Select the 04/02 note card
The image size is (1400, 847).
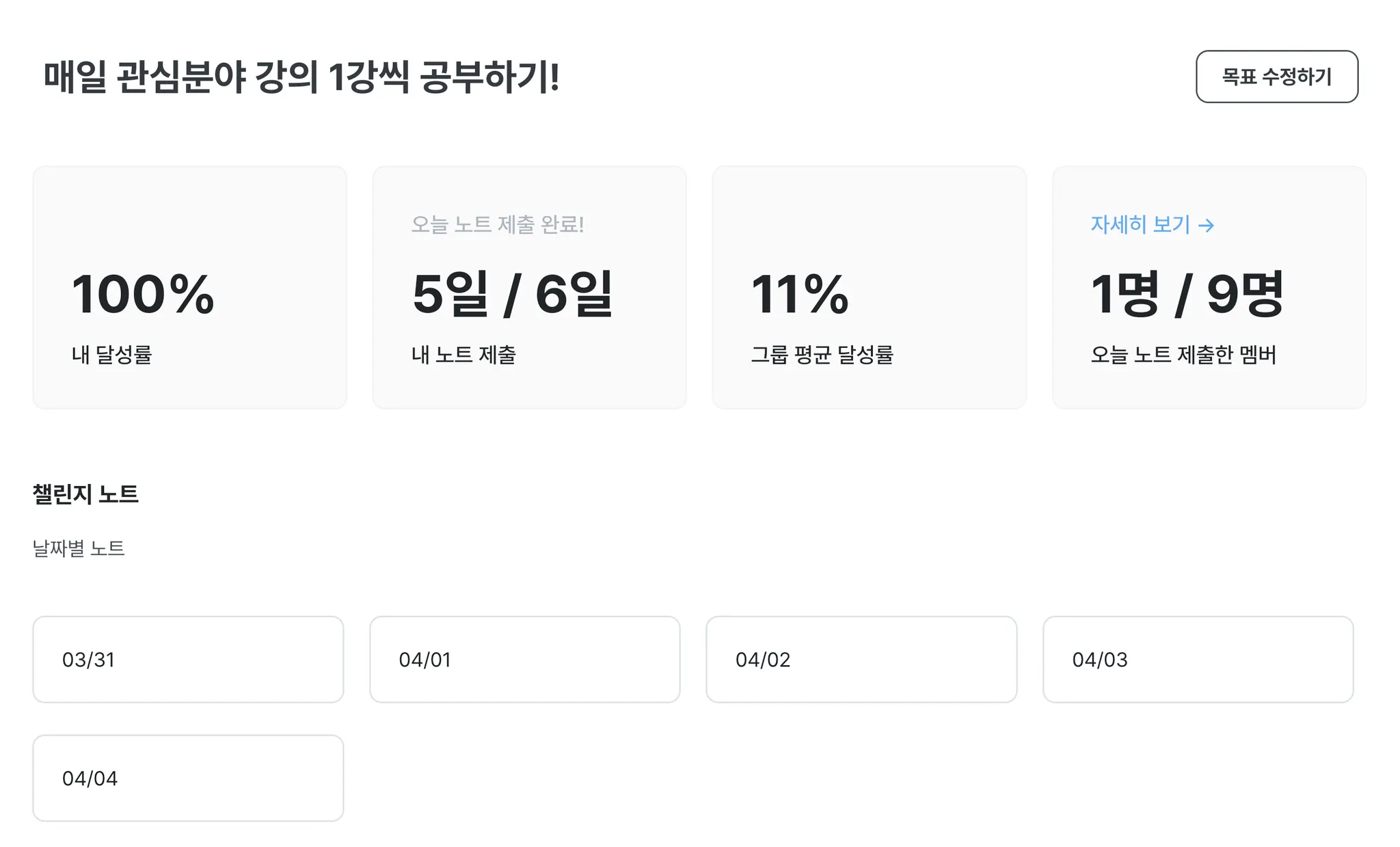click(x=861, y=659)
